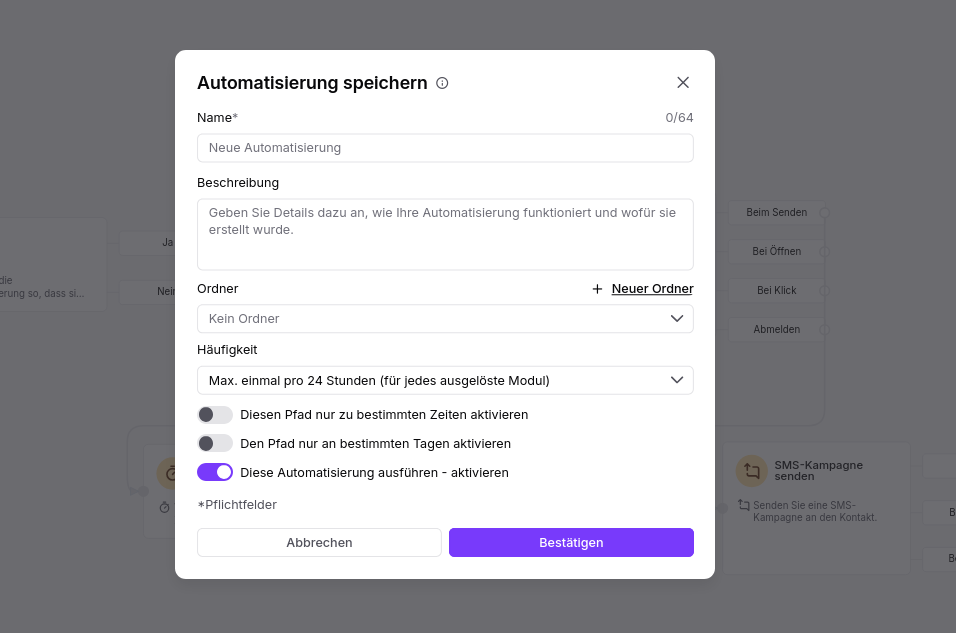
Task: Toggle Den Pfad nur an bestimmten Tagen
Action: (215, 443)
